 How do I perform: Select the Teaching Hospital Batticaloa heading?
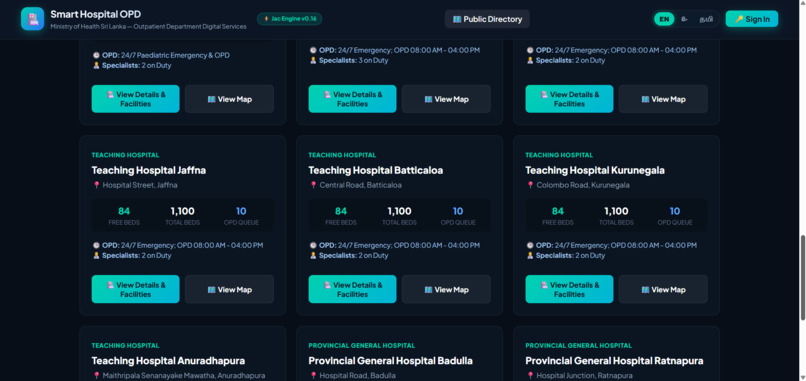[x=376, y=171]
